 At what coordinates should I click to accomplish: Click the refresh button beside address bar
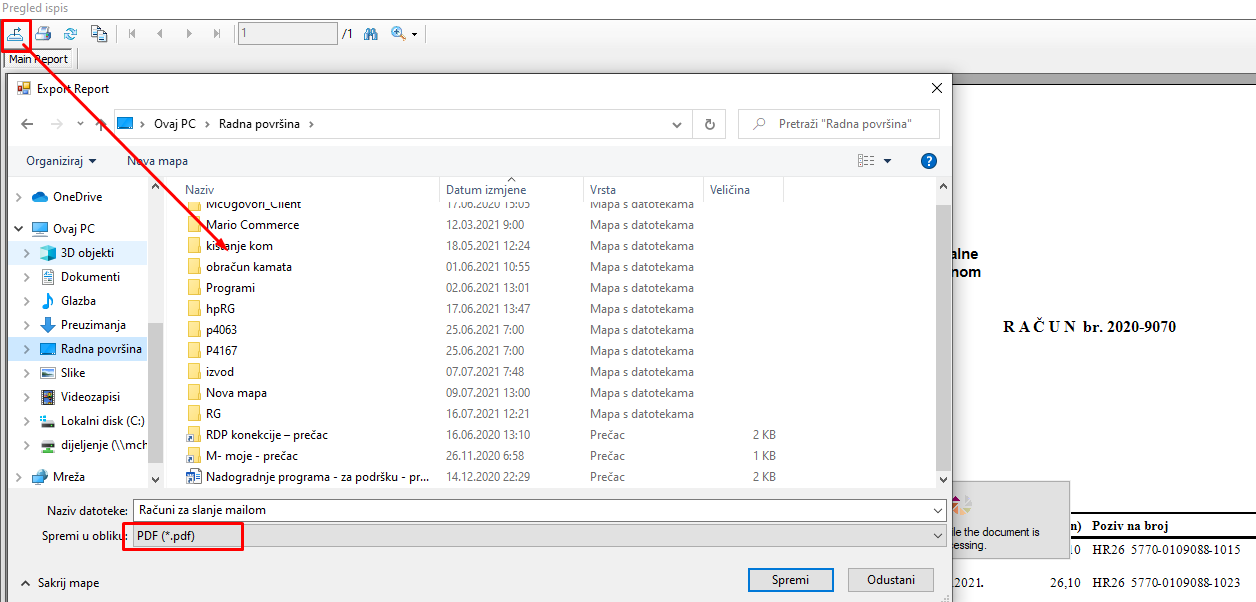coord(709,124)
